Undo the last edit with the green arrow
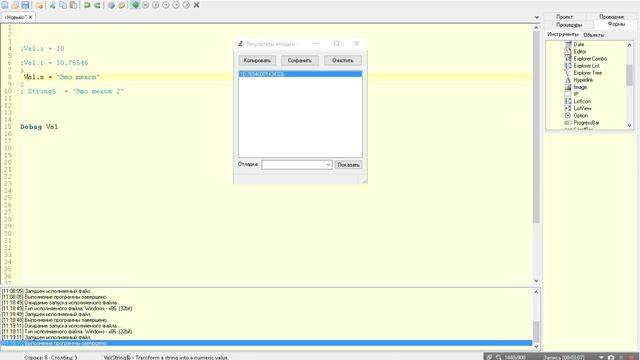 tap(87, 5)
